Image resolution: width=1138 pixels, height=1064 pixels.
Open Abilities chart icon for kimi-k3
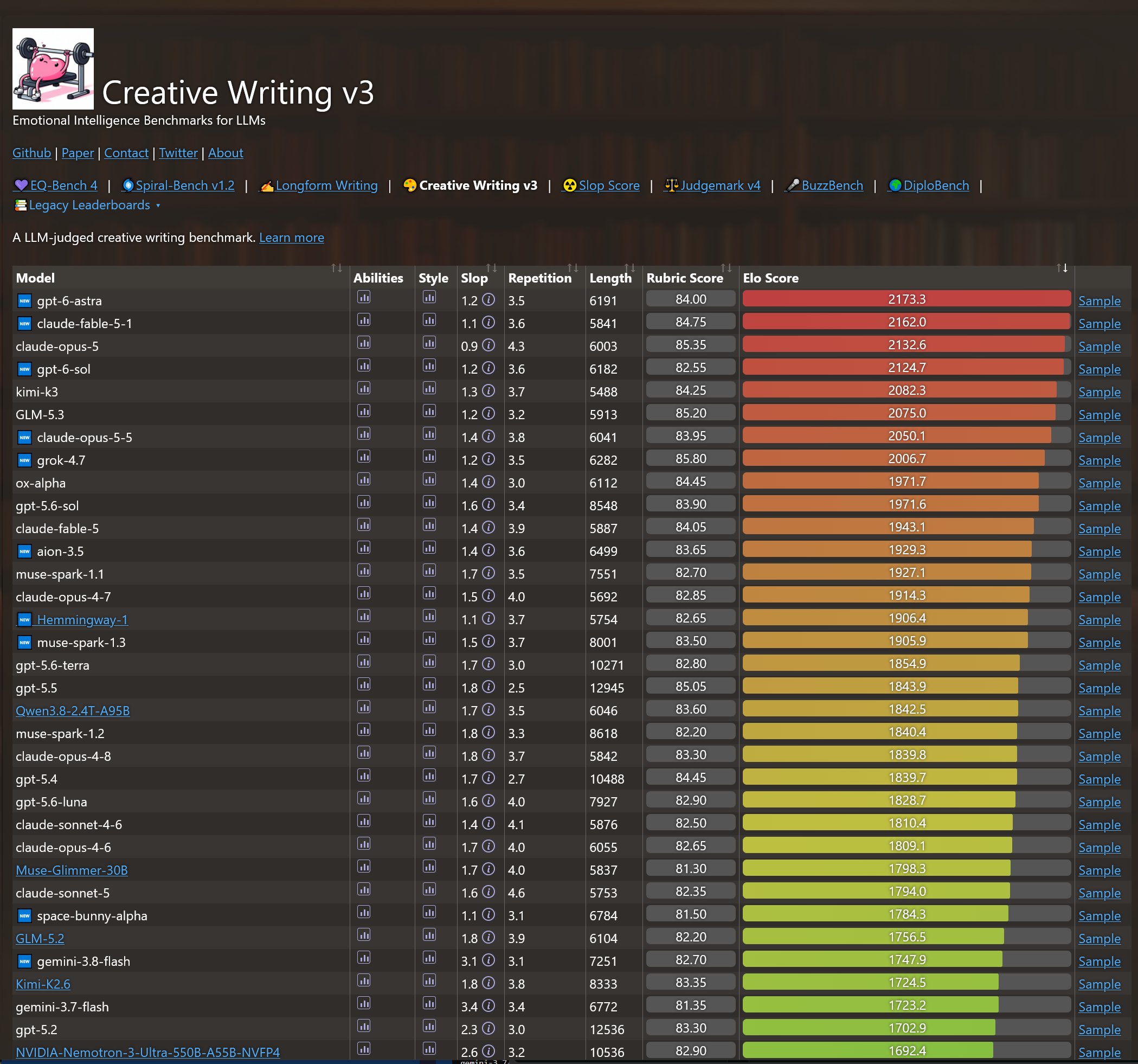pyautogui.click(x=364, y=388)
